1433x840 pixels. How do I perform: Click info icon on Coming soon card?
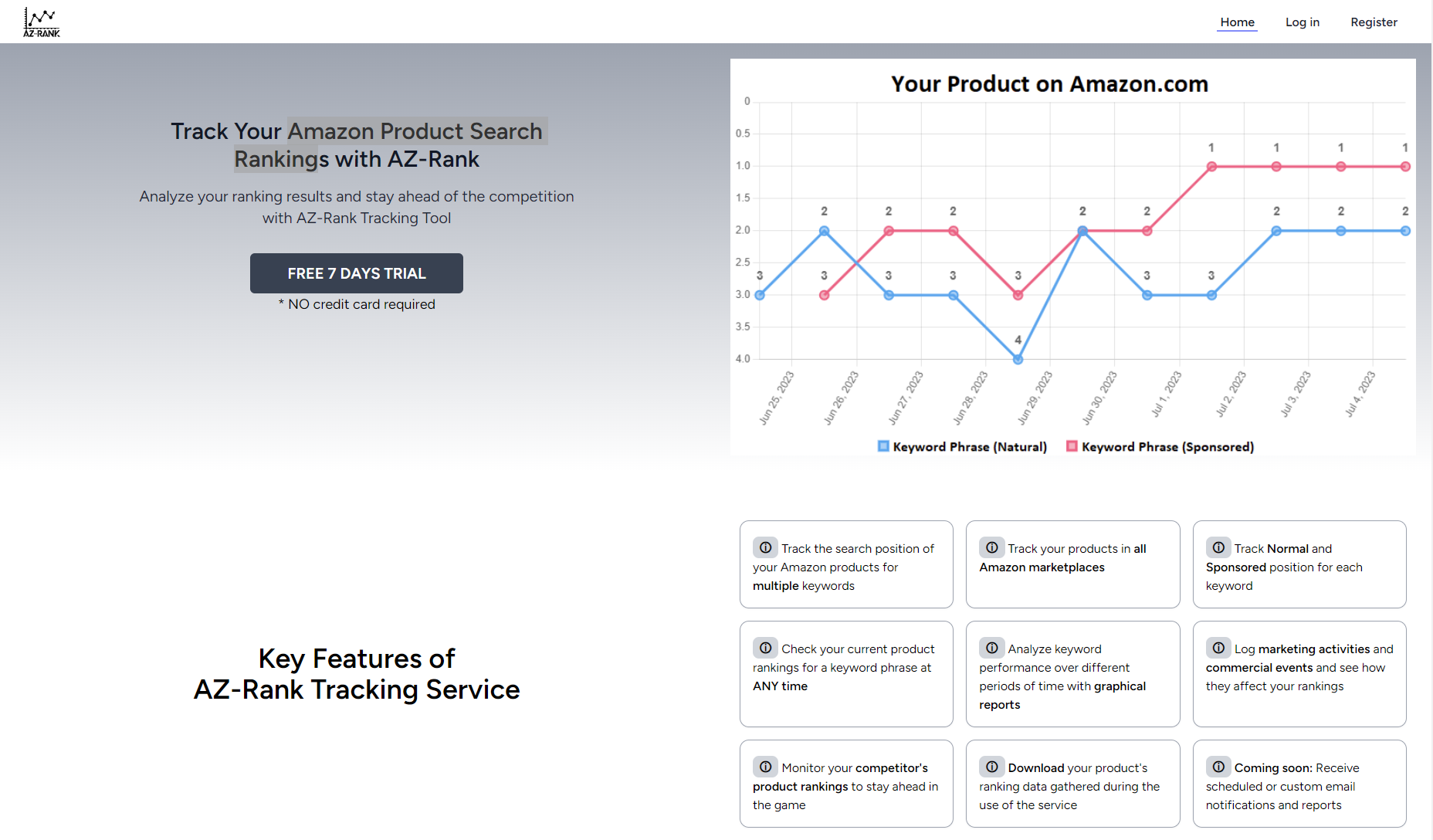1218,767
